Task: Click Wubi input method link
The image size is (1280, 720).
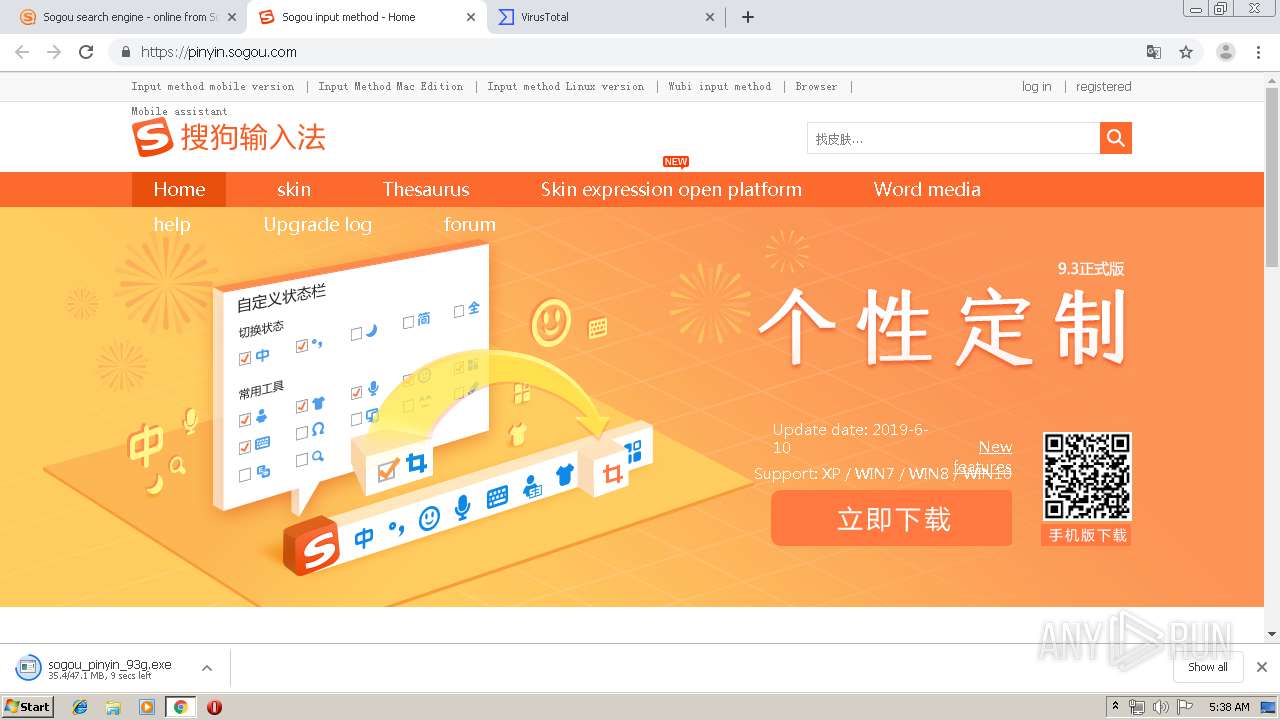Action: 720,87
